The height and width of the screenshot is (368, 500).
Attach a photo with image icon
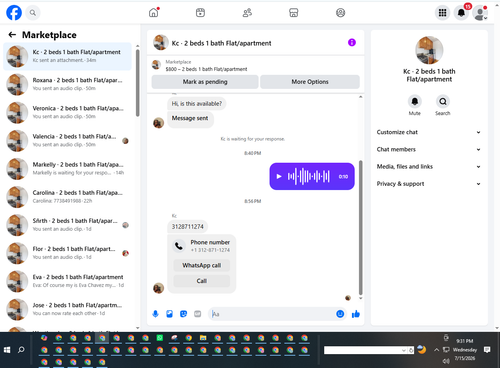[169, 314]
